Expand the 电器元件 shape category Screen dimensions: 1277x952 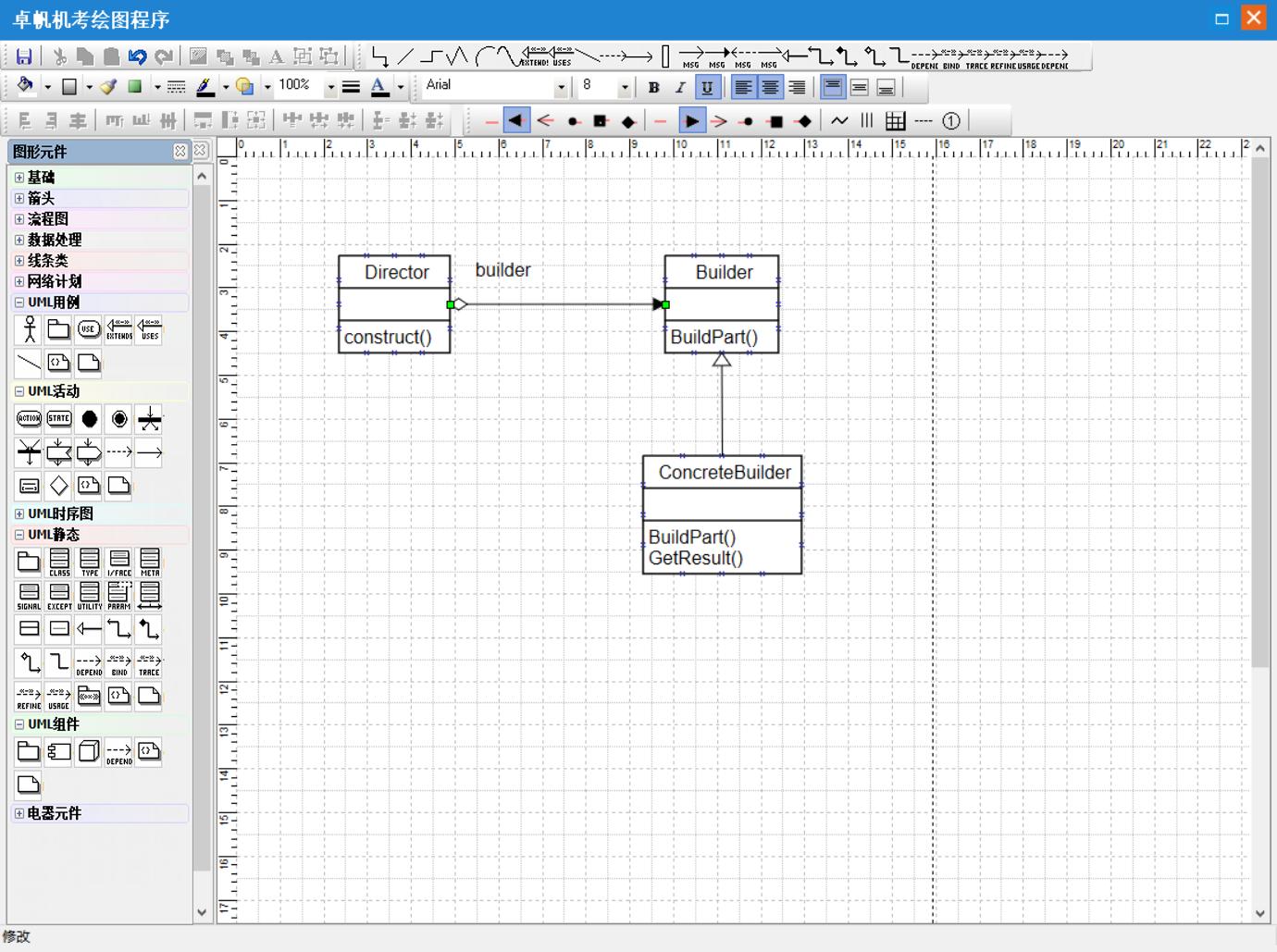(19, 813)
